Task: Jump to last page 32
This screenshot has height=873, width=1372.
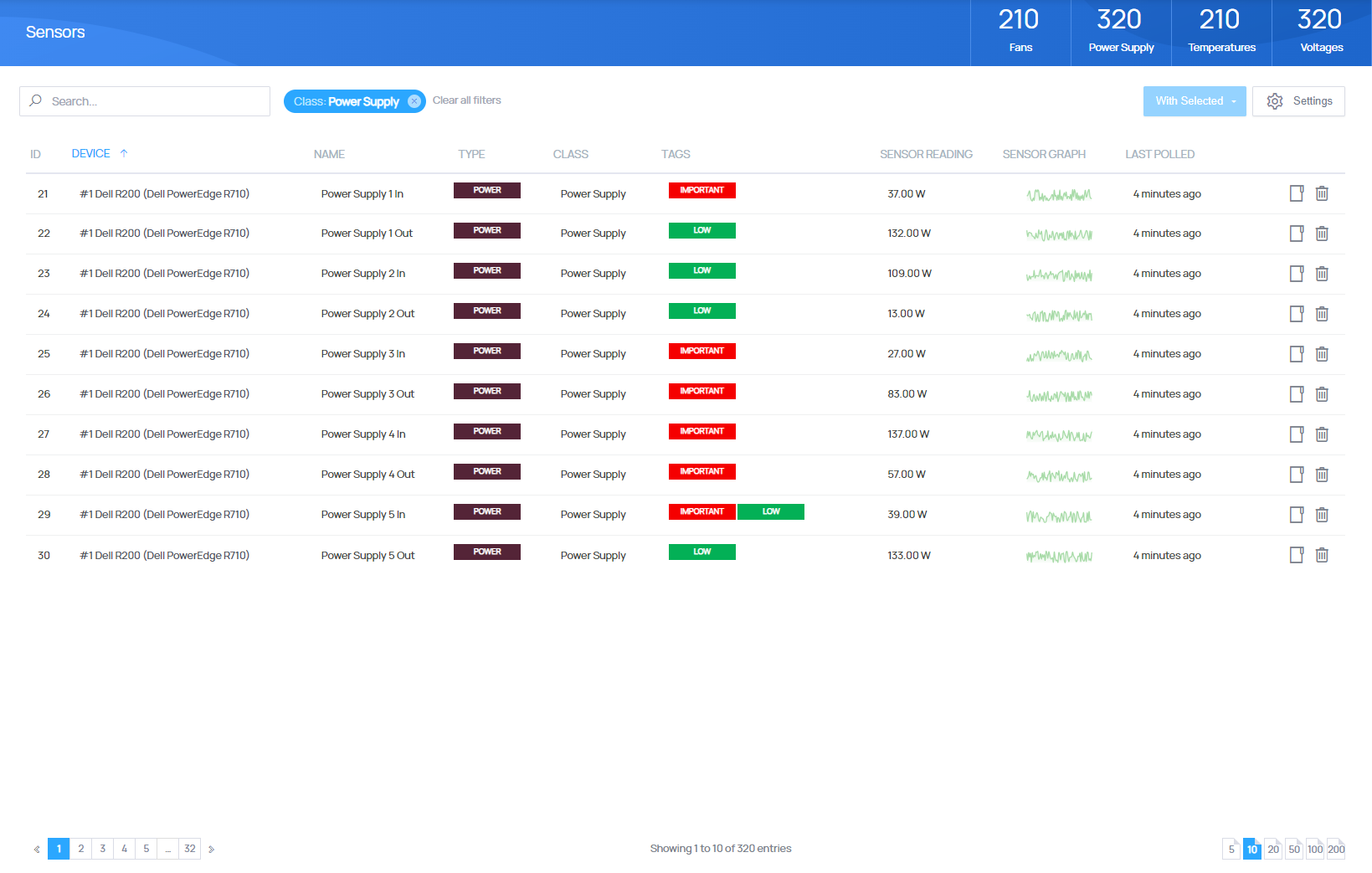Action: (x=190, y=849)
